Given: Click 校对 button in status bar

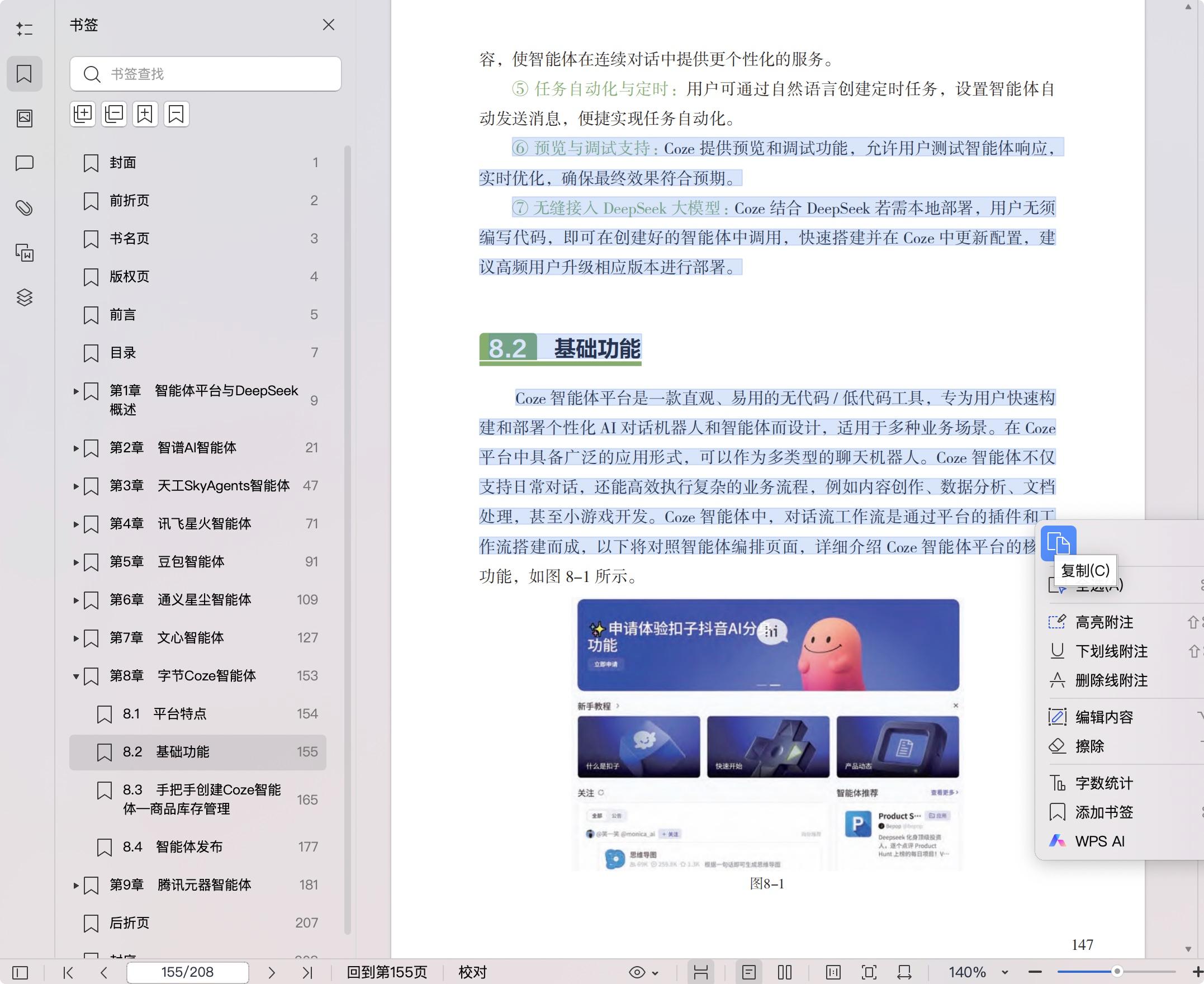Looking at the screenshot, I should [472, 973].
